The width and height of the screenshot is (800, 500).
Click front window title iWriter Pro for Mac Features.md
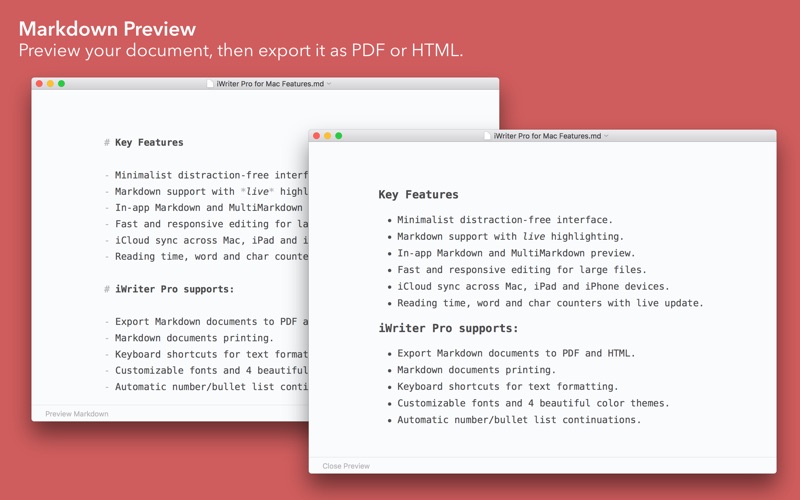[547, 136]
